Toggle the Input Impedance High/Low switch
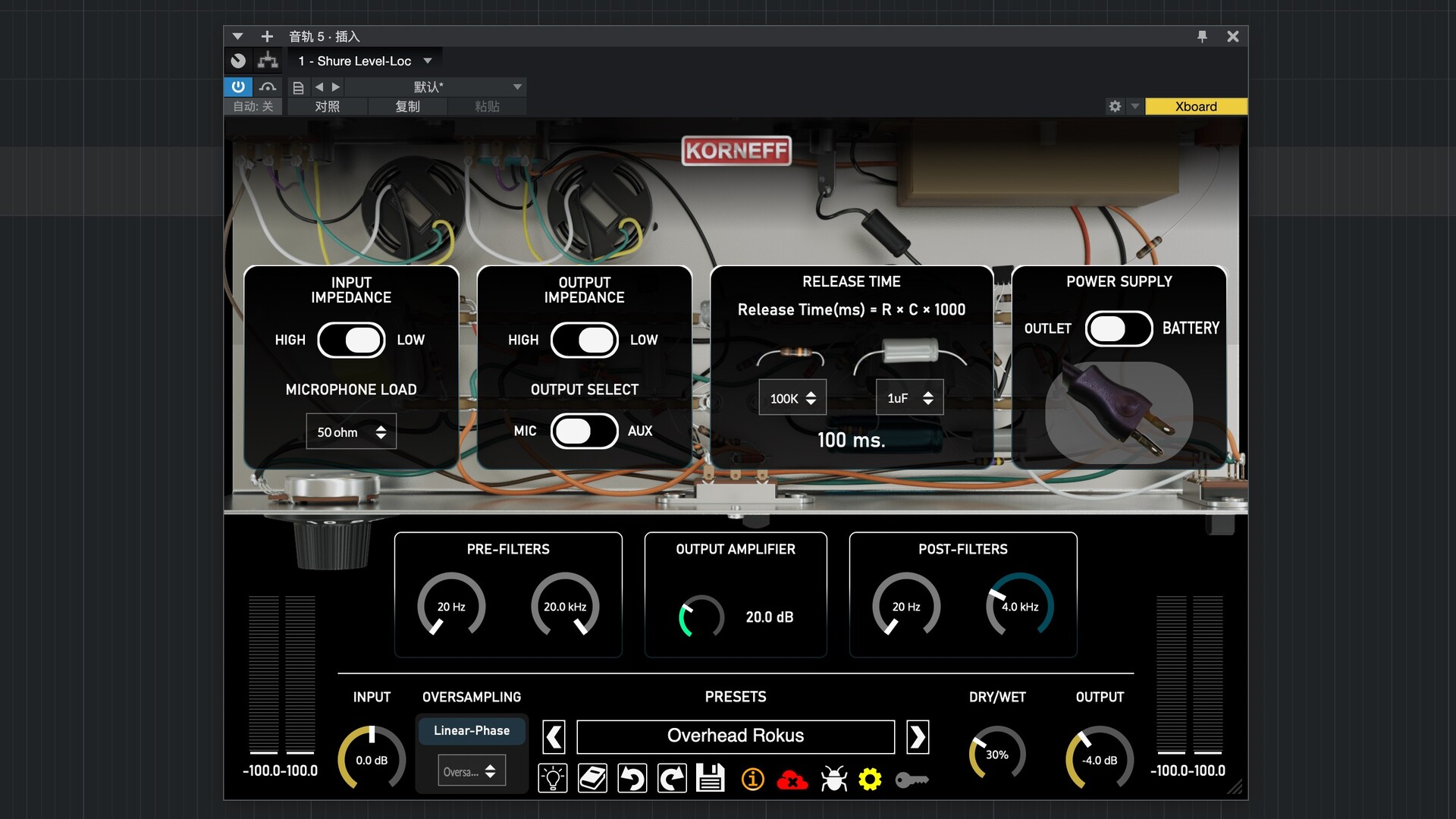1456x819 pixels. pyautogui.click(x=351, y=340)
